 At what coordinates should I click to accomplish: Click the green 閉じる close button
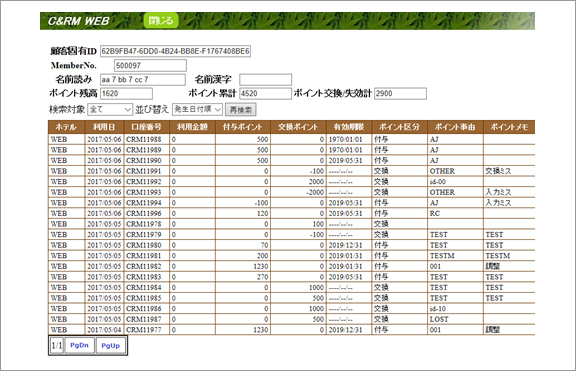[x=161, y=21]
